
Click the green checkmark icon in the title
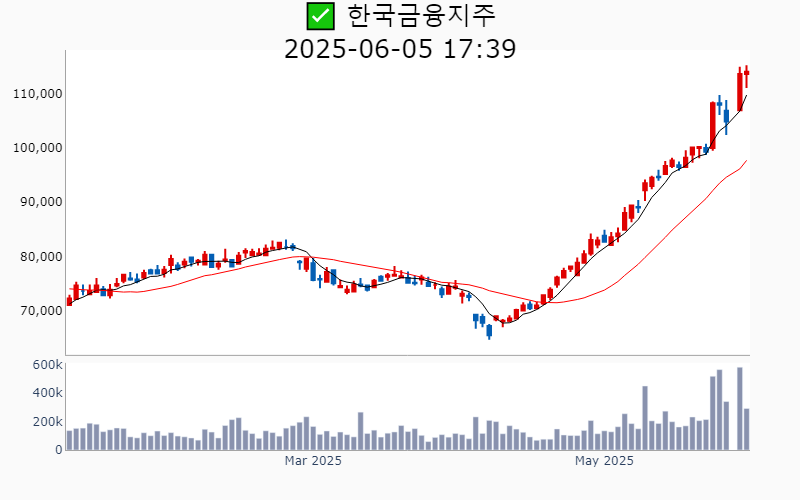tap(320, 16)
